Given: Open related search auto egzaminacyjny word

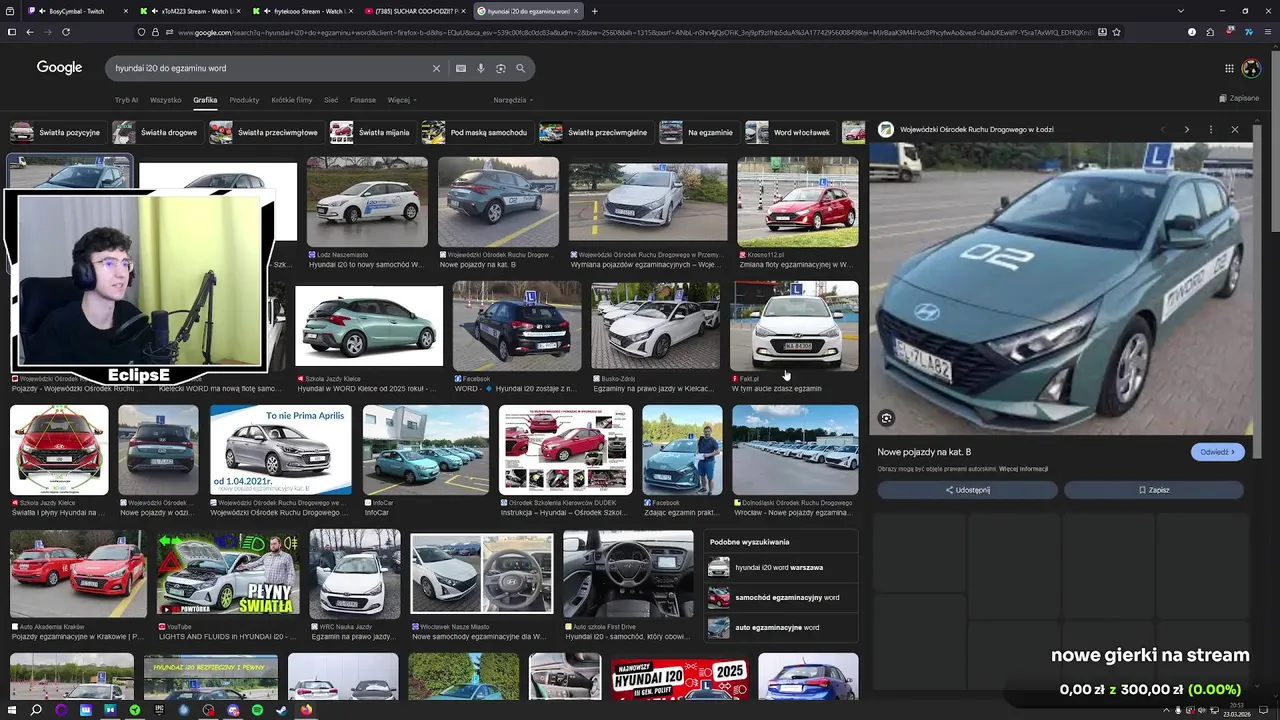Looking at the screenshot, I should click(x=780, y=627).
